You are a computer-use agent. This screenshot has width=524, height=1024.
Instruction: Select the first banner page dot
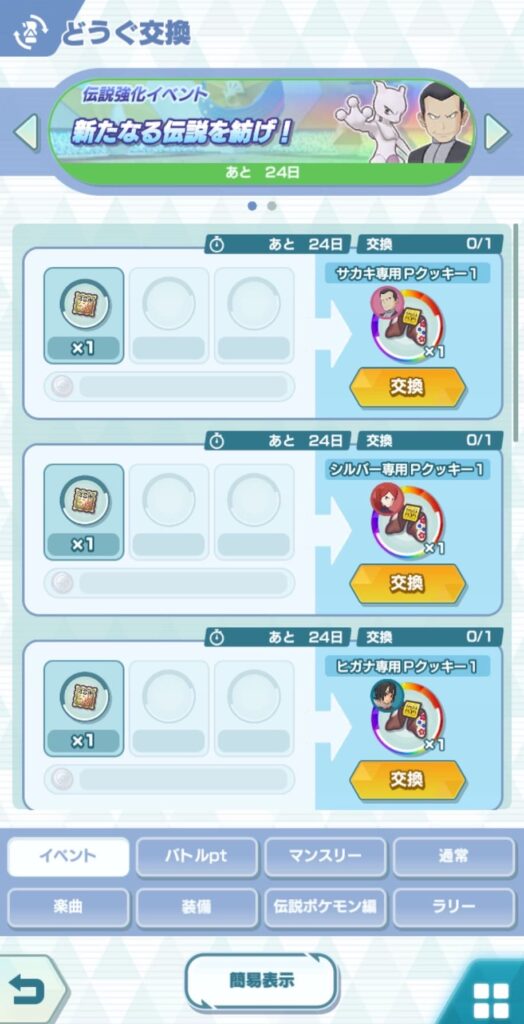click(252, 206)
